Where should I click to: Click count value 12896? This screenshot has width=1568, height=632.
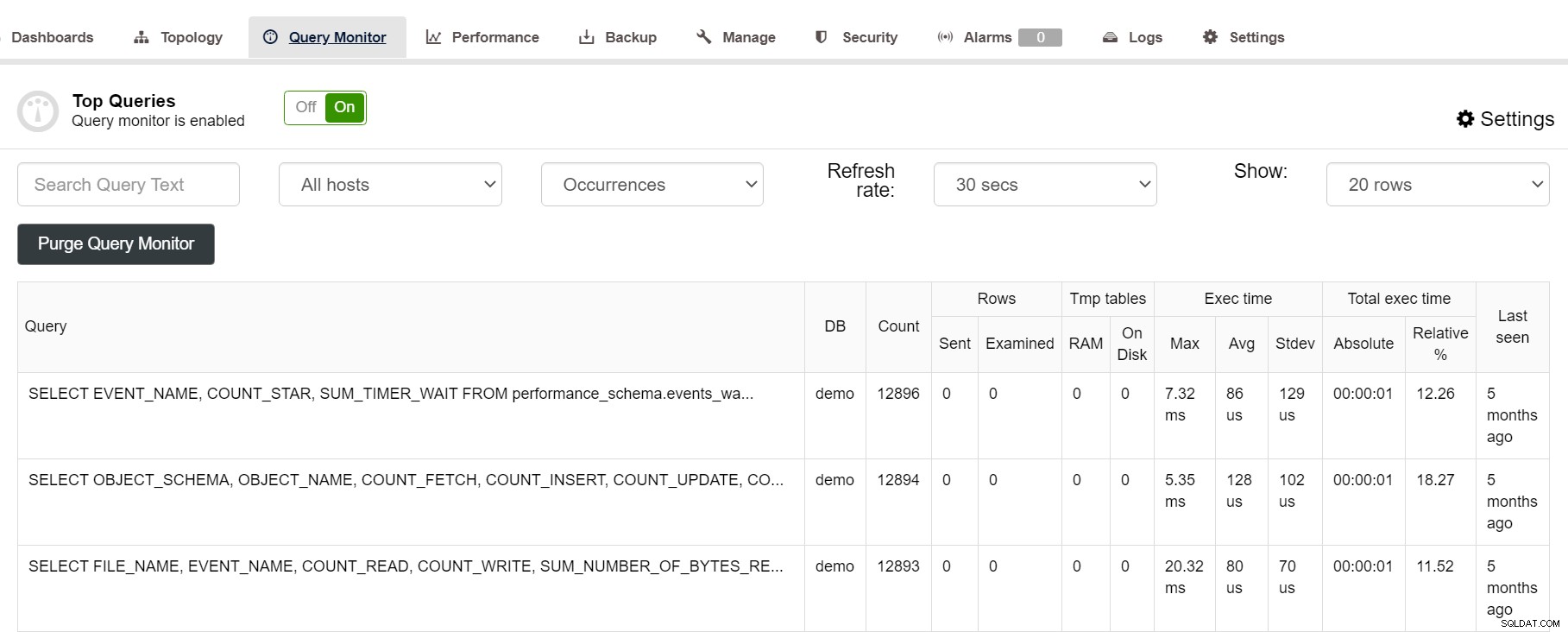pos(898,394)
